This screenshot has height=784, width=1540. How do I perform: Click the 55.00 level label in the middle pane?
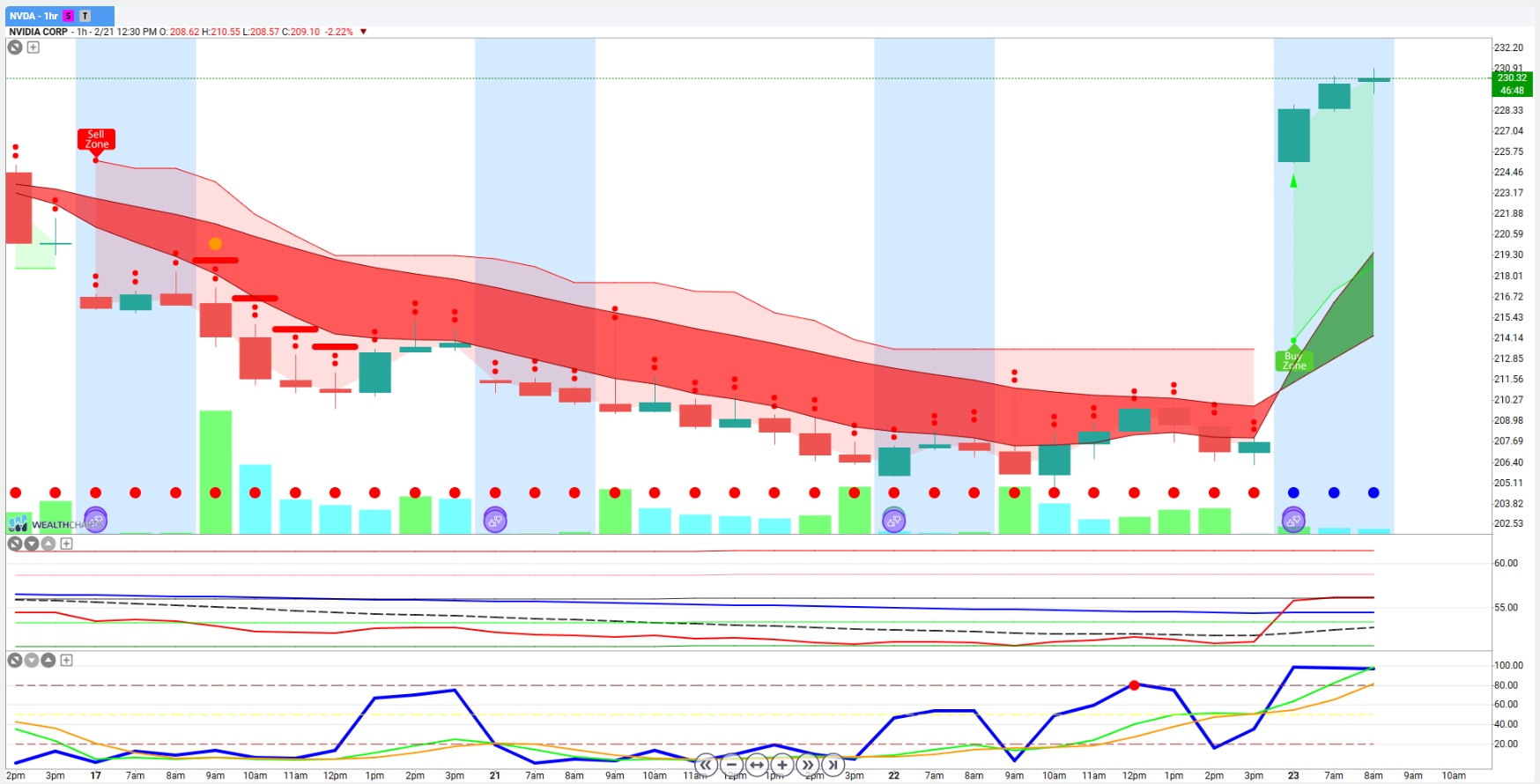[x=1506, y=607]
